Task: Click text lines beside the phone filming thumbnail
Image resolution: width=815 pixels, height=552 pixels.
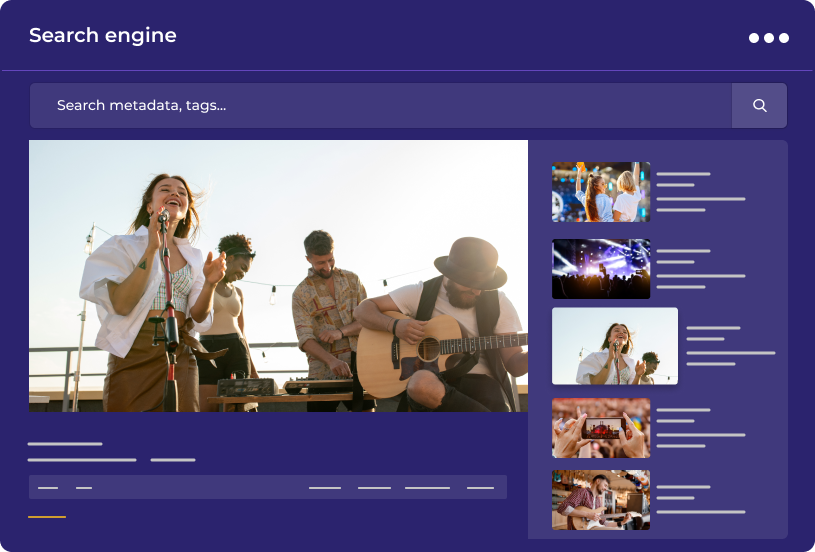Action: (700, 428)
